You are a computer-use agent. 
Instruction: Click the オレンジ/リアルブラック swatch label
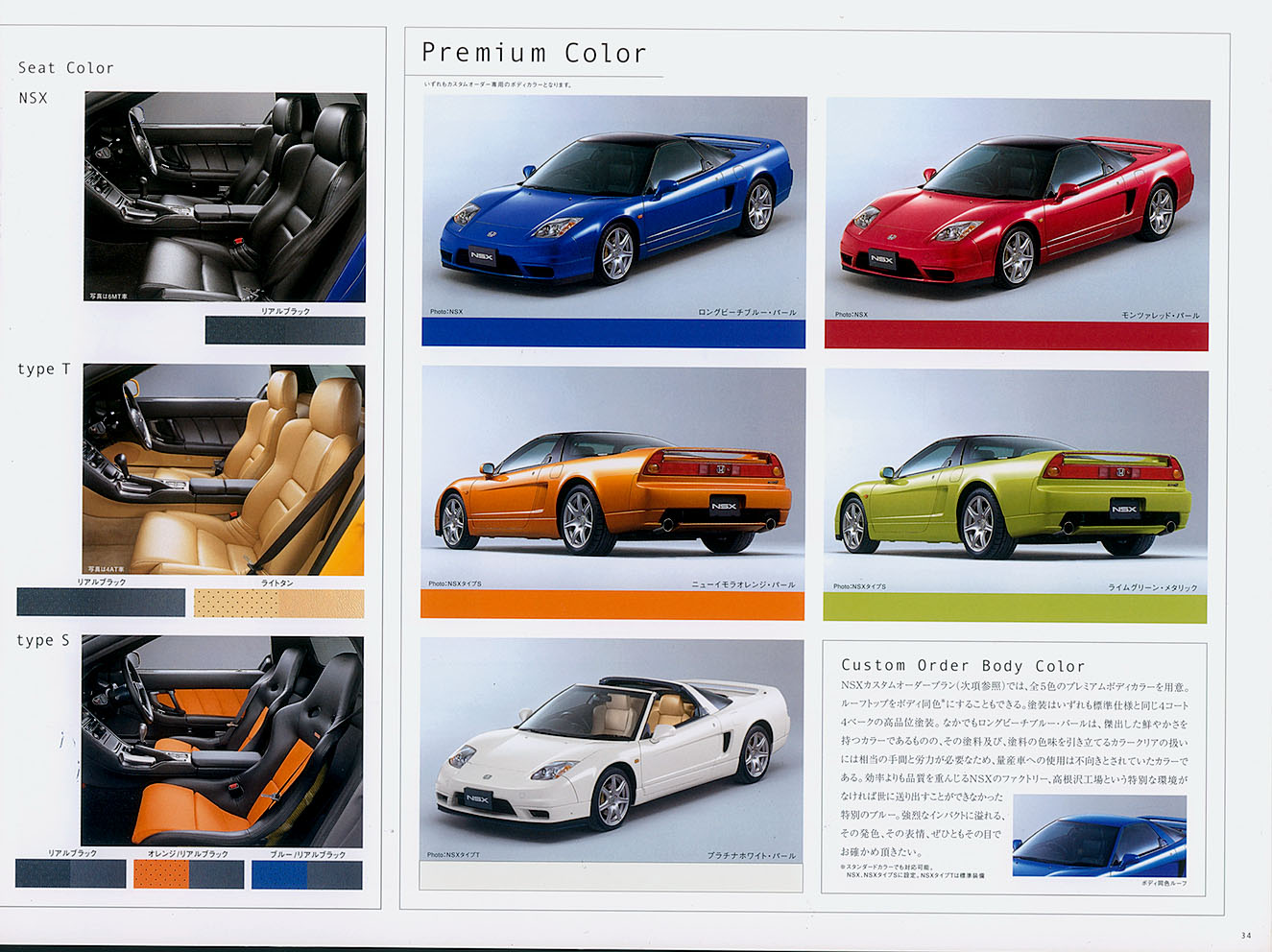(x=187, y=854)
